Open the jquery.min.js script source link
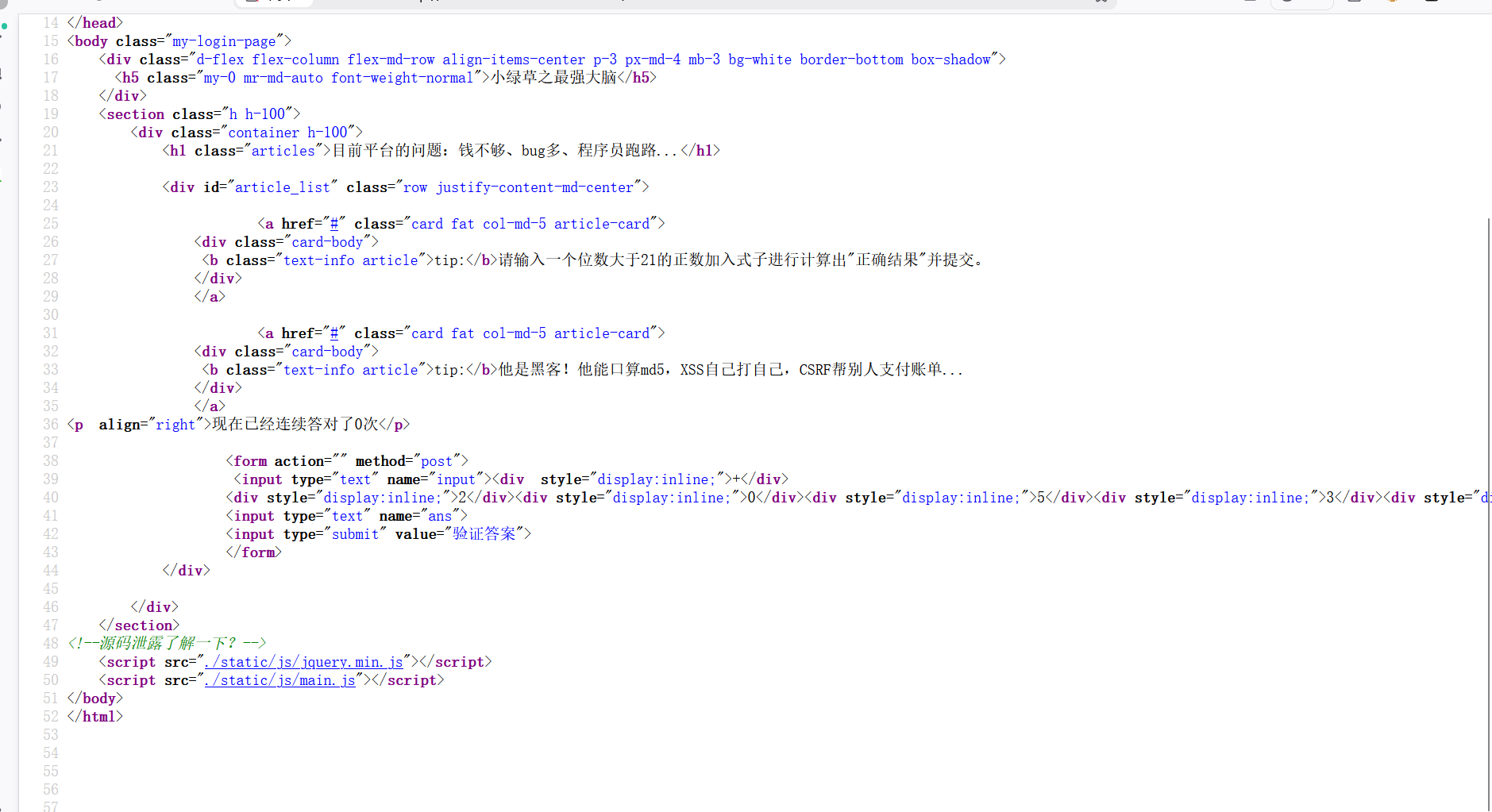This screenshot has width=1492, height=812. click(x=304, y=661)
